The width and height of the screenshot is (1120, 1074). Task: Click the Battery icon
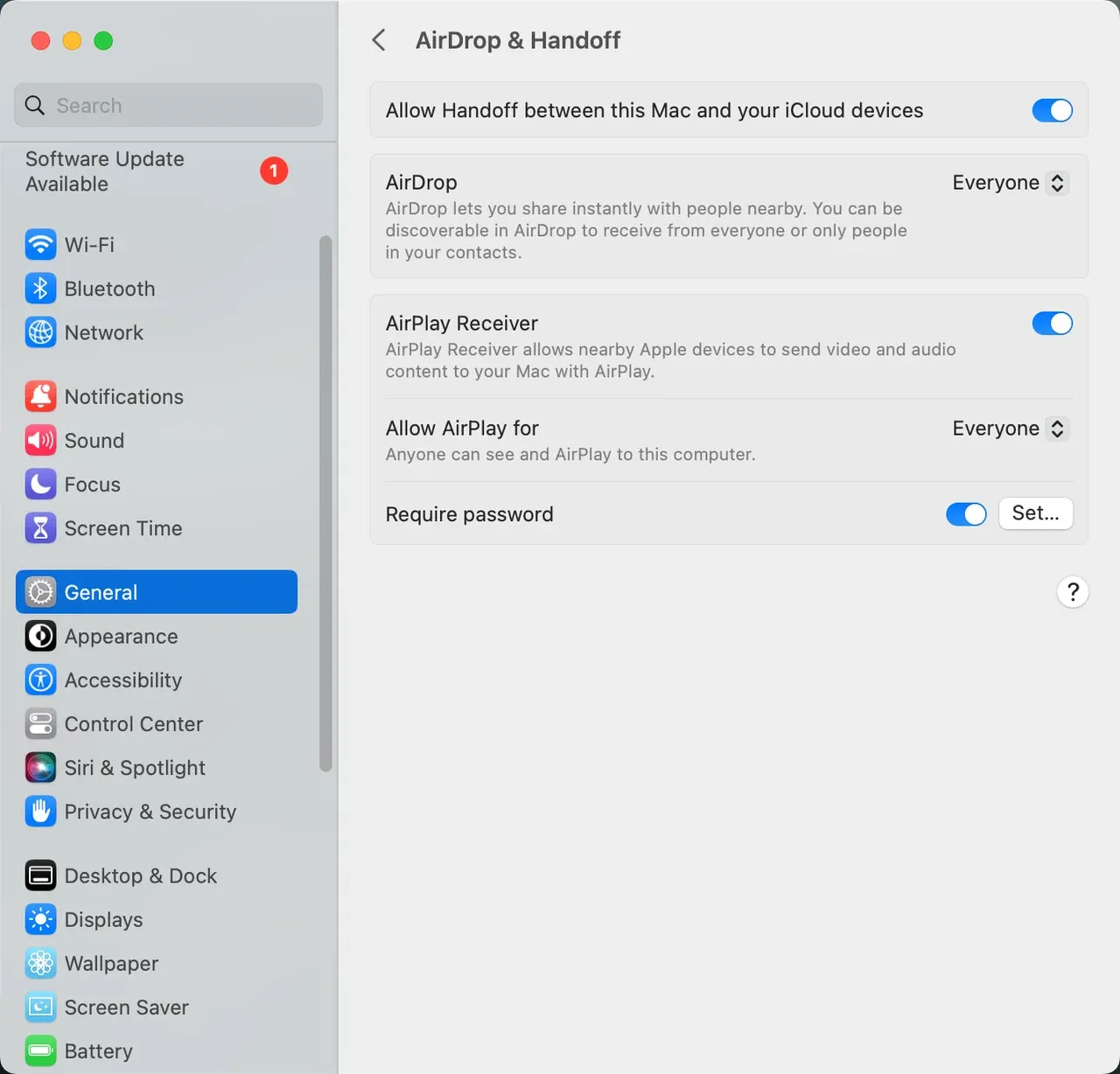coord(40,1051)
